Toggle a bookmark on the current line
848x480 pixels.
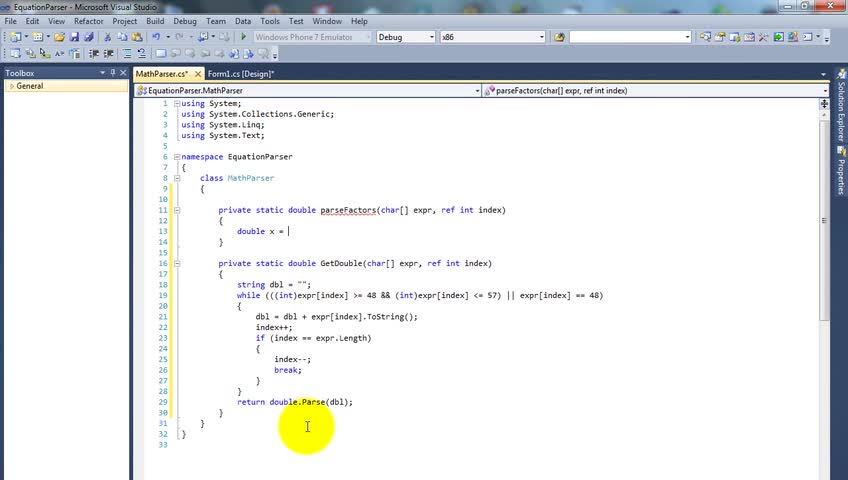click(x=161, y=54)
